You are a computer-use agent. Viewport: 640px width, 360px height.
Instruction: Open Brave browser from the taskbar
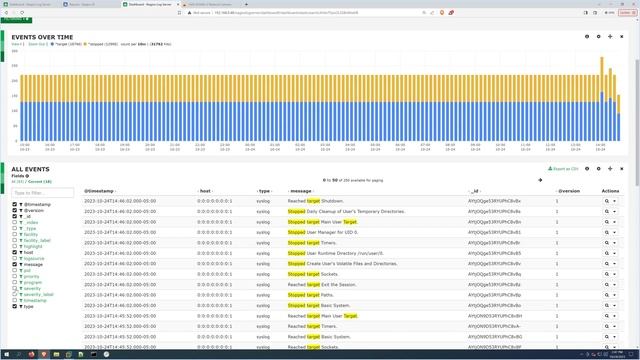pos(44,354)
